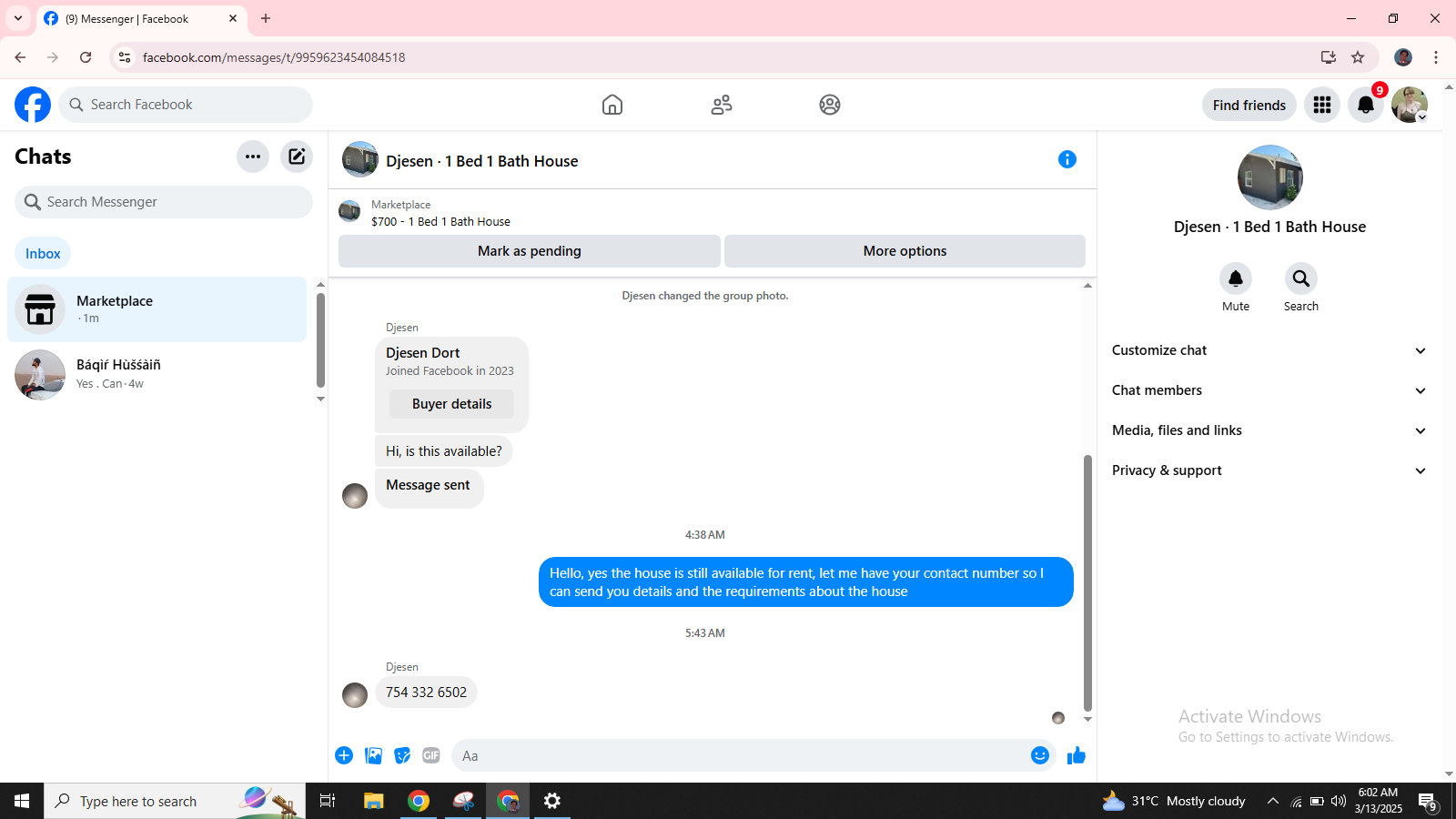
Task: Open the $700 - 1 Bed 1 Bath House listing
Action: coord(440,221)
